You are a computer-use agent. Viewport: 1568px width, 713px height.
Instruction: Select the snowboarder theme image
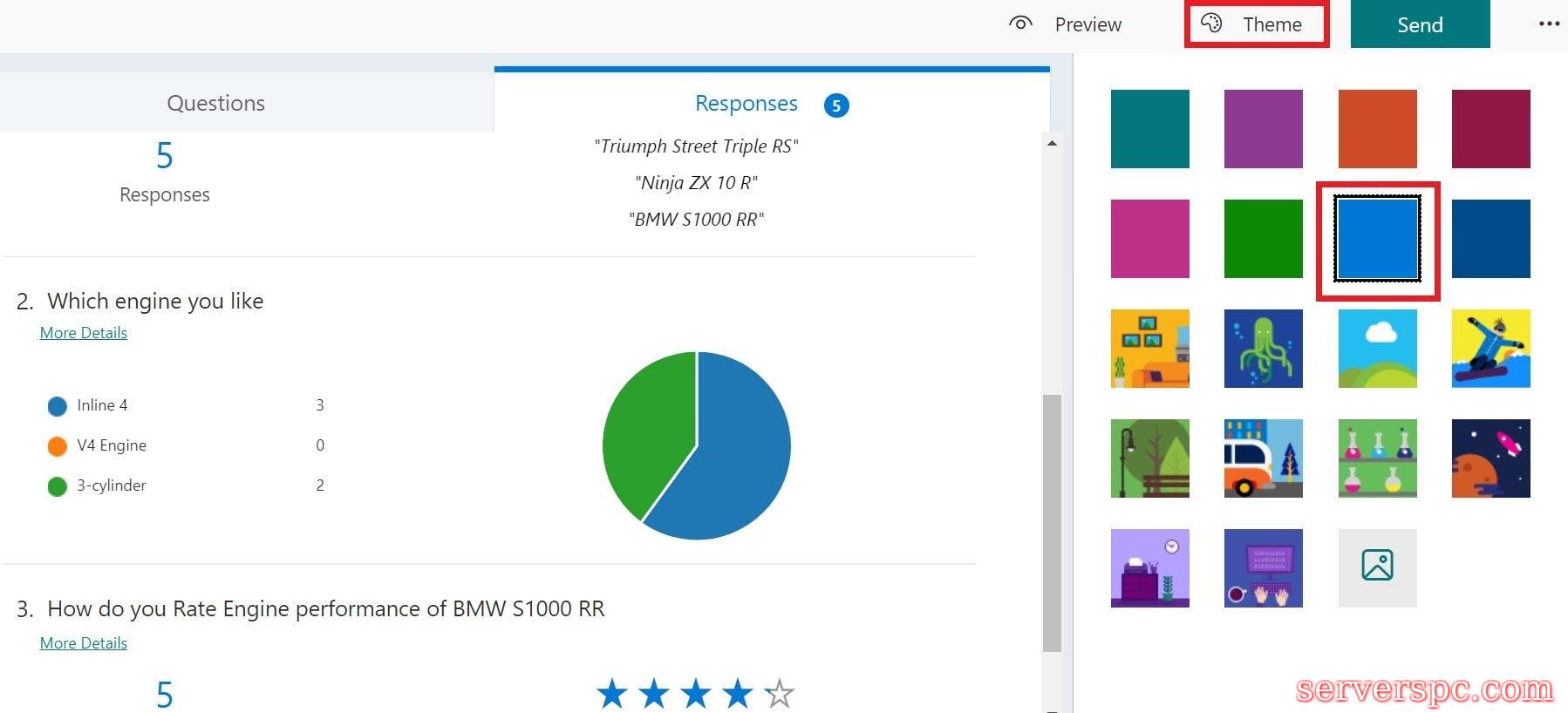(x=1490, y=349)
